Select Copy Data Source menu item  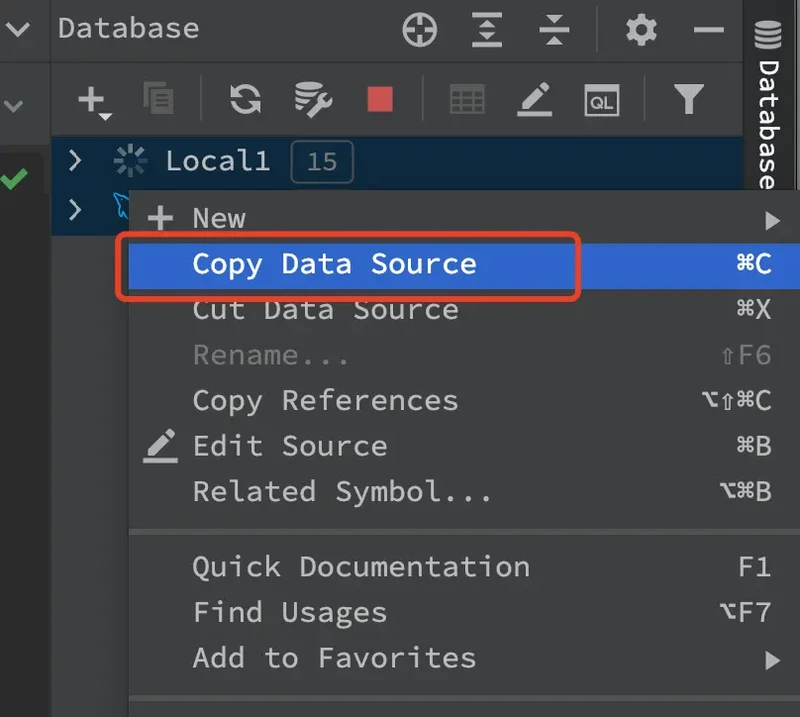click(334, 264)
